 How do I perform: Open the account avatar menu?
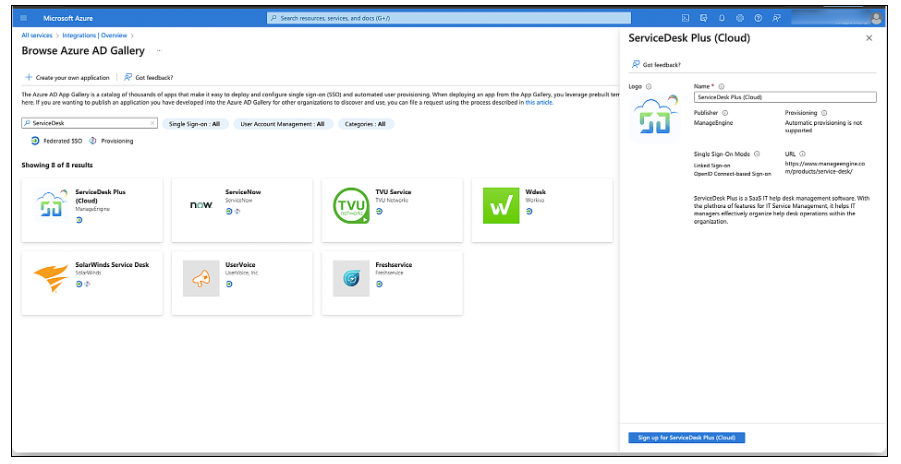pos(876,18)
